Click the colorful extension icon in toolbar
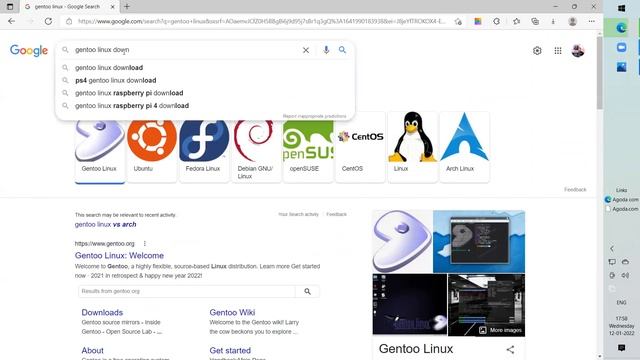640x360 pixels. [x=478, y=21]
